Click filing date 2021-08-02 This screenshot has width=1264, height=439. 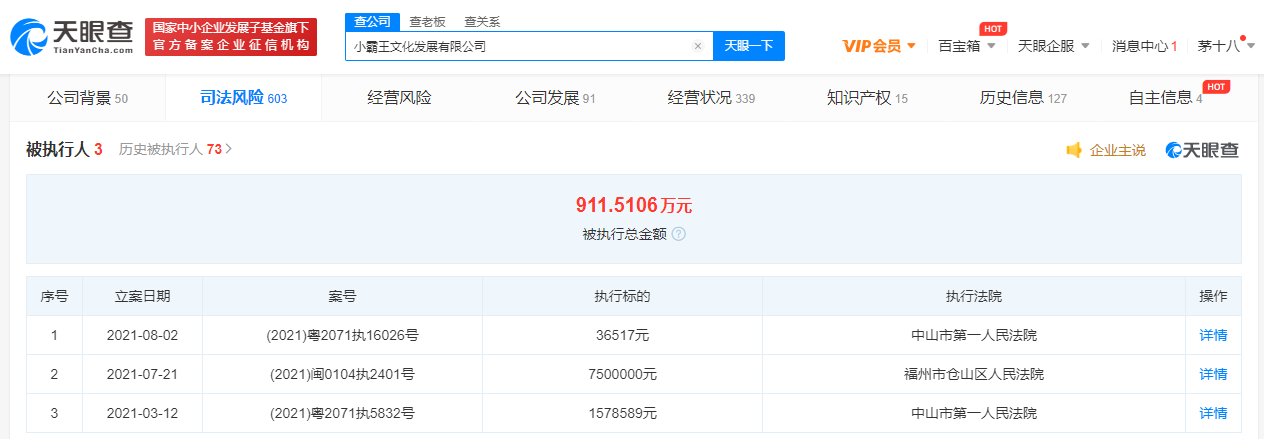(142, 335)
